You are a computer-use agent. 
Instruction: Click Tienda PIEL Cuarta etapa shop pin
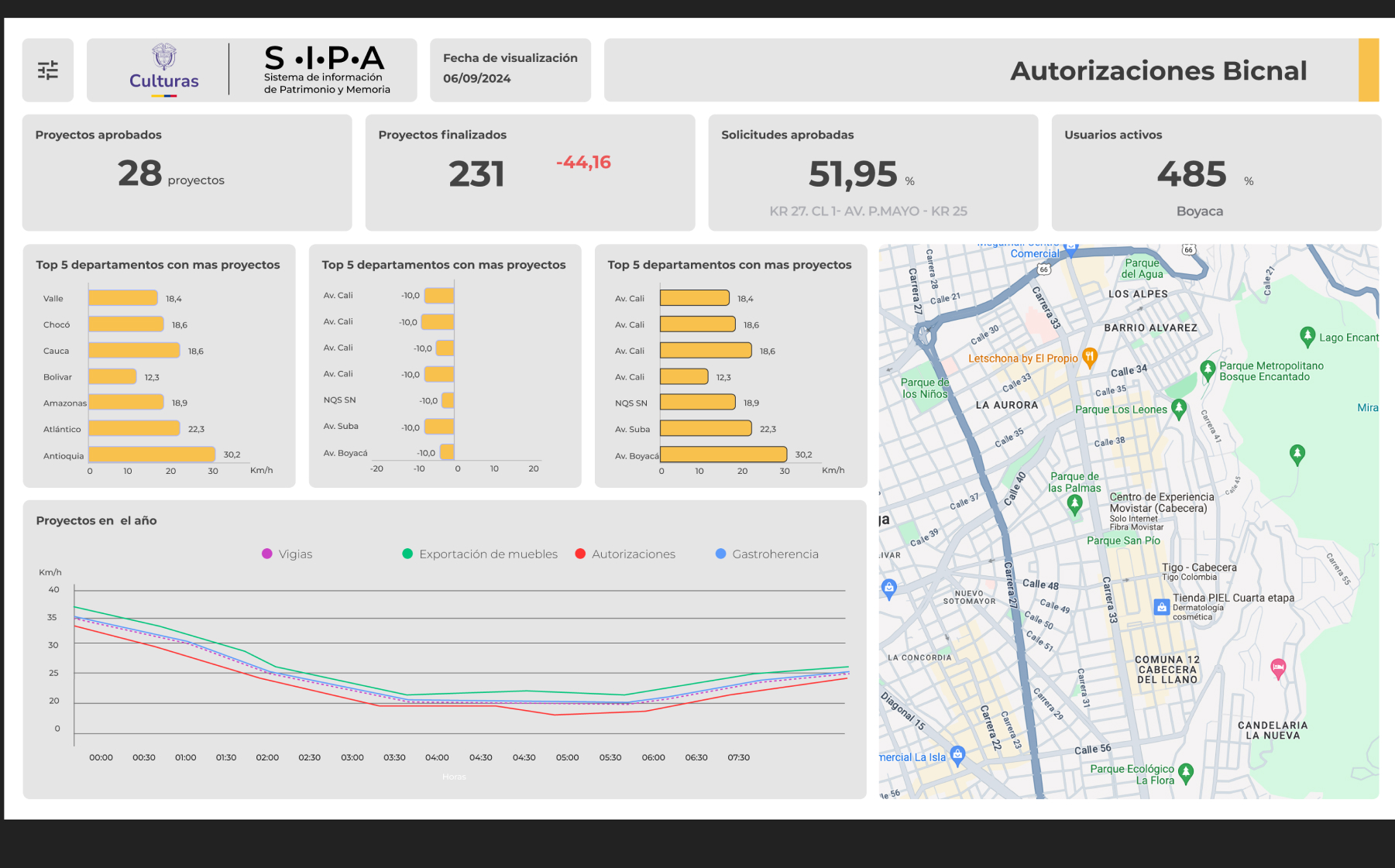tap(1162, 607)
